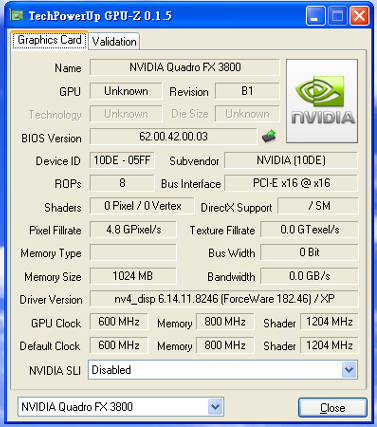
Task: Click the GPU Clock field 600 MHz
Action: [119, 322]
